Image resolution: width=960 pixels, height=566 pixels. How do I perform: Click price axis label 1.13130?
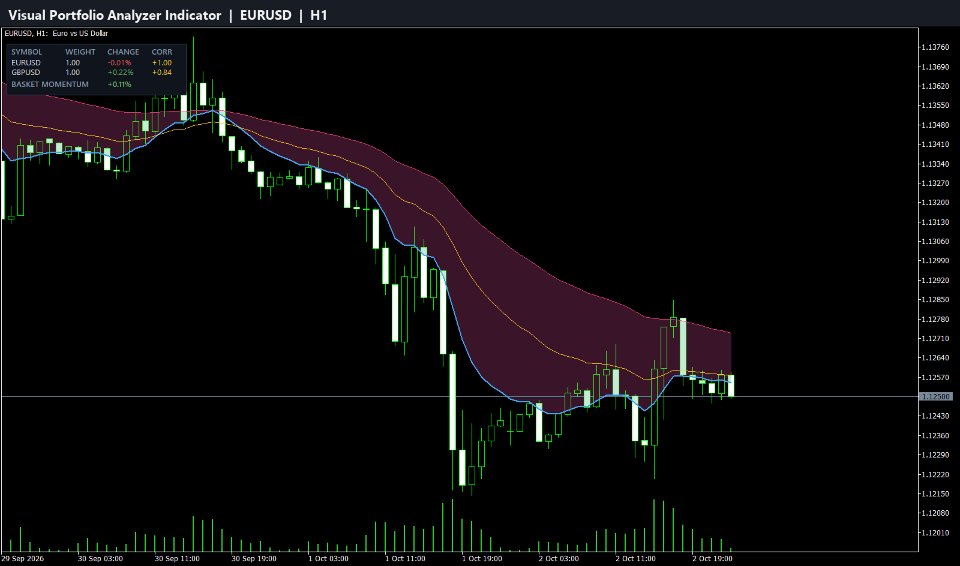coord(937,222)
